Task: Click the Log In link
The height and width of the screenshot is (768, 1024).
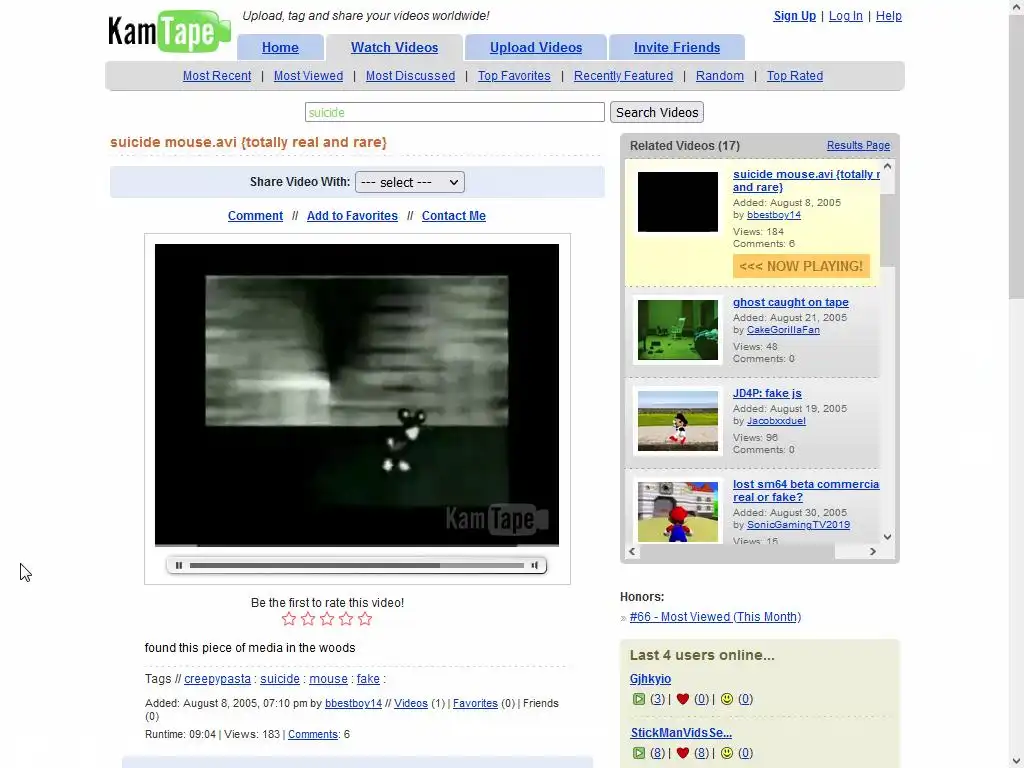Action: 846,16
